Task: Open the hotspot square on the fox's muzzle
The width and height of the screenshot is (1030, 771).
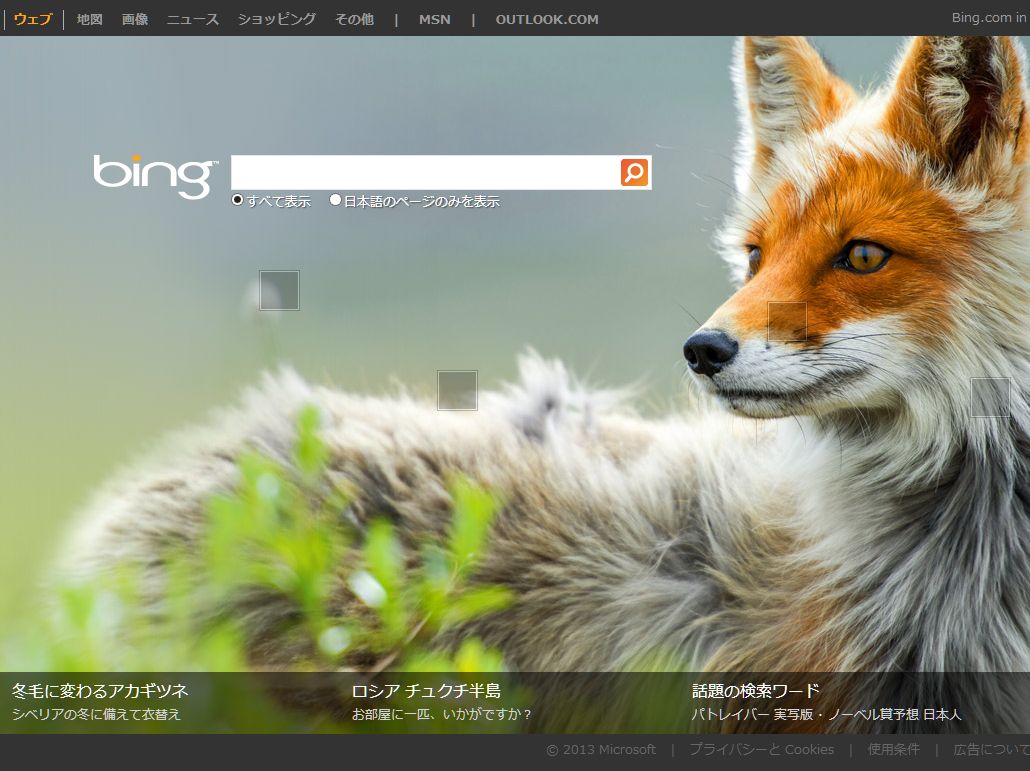Action: click(787, 322)
